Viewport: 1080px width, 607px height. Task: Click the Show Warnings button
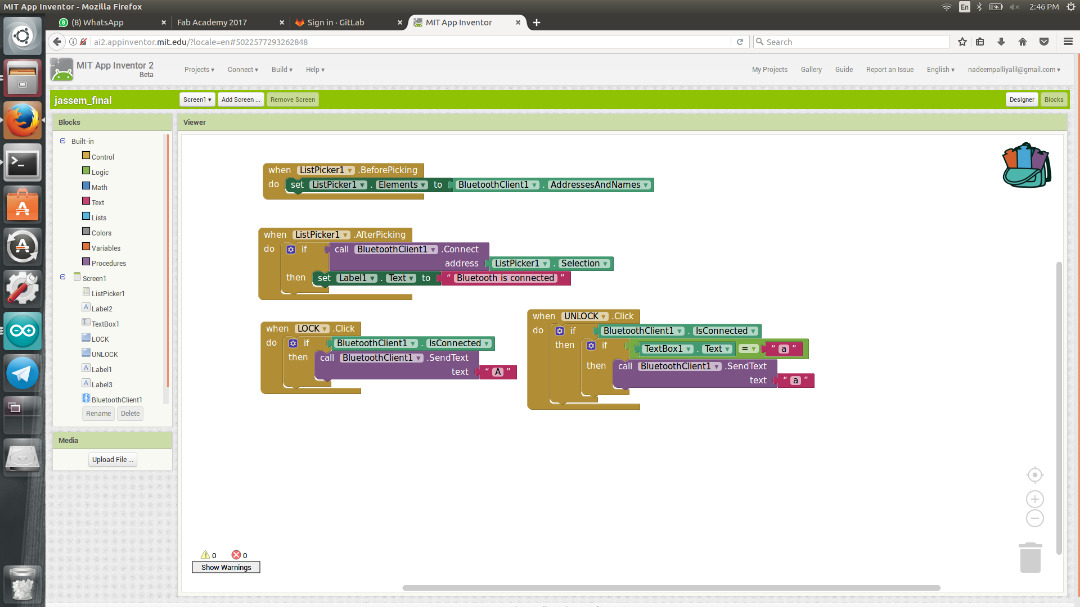click(226, 567)
